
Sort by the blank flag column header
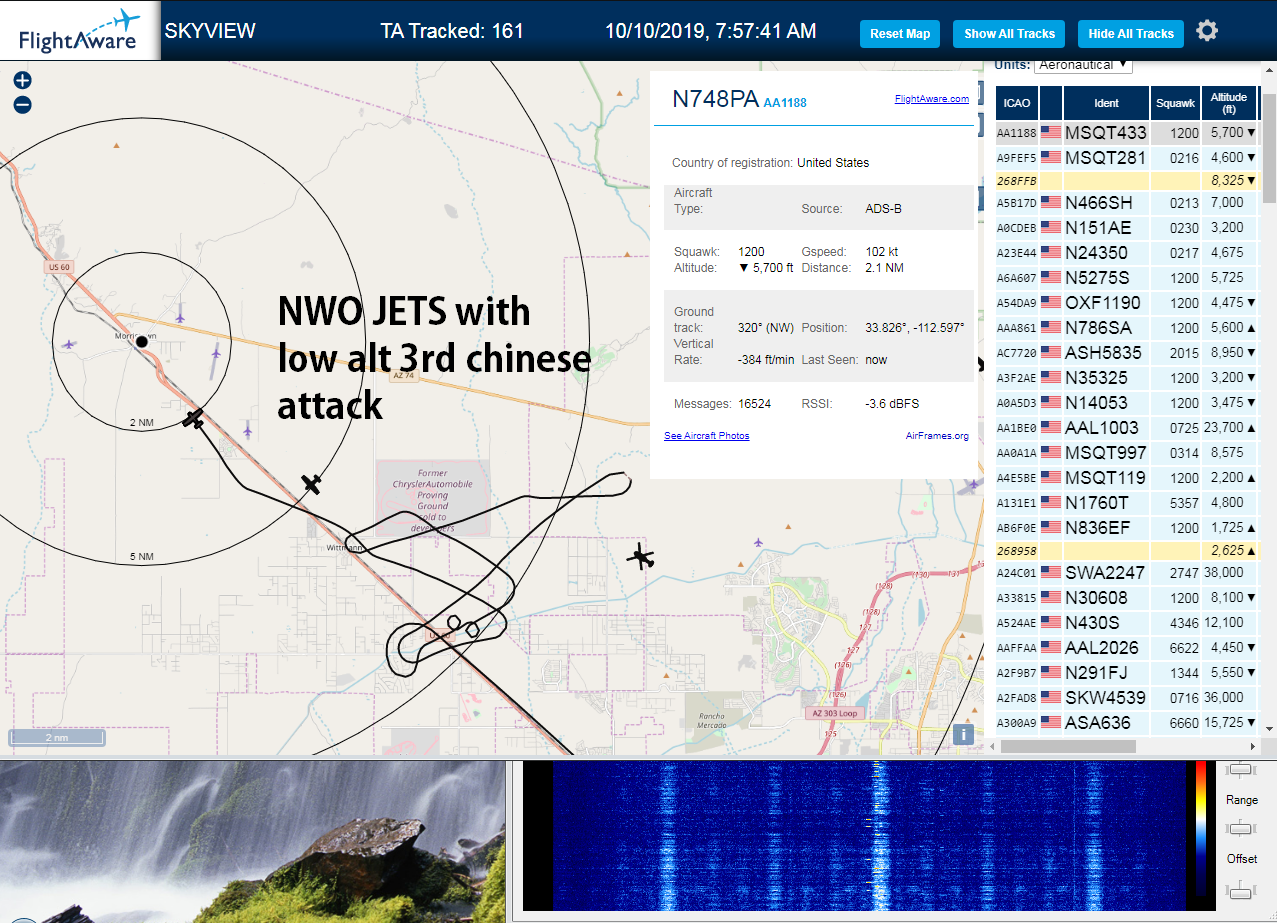1051,102
